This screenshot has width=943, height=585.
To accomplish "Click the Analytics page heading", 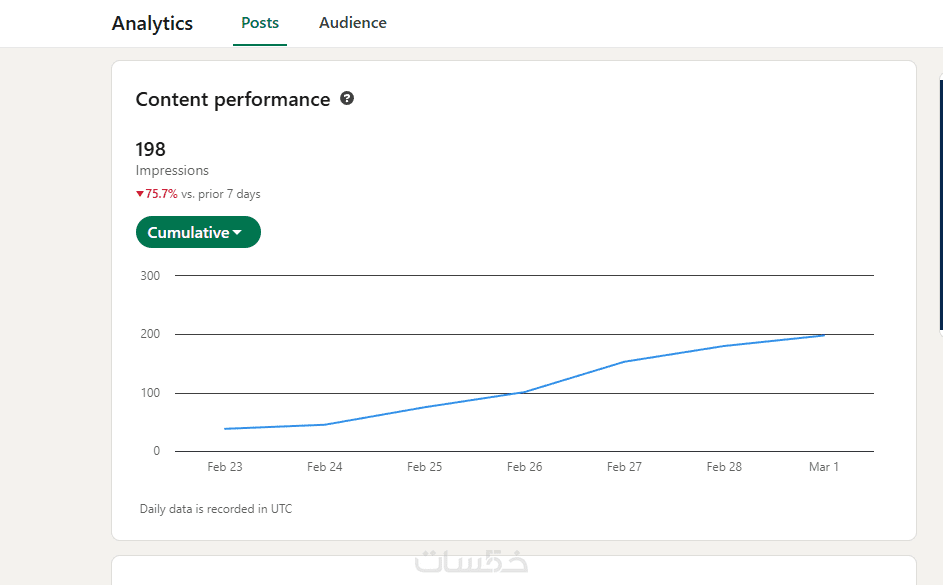I will pyautogui.click(x=152, y=24).
